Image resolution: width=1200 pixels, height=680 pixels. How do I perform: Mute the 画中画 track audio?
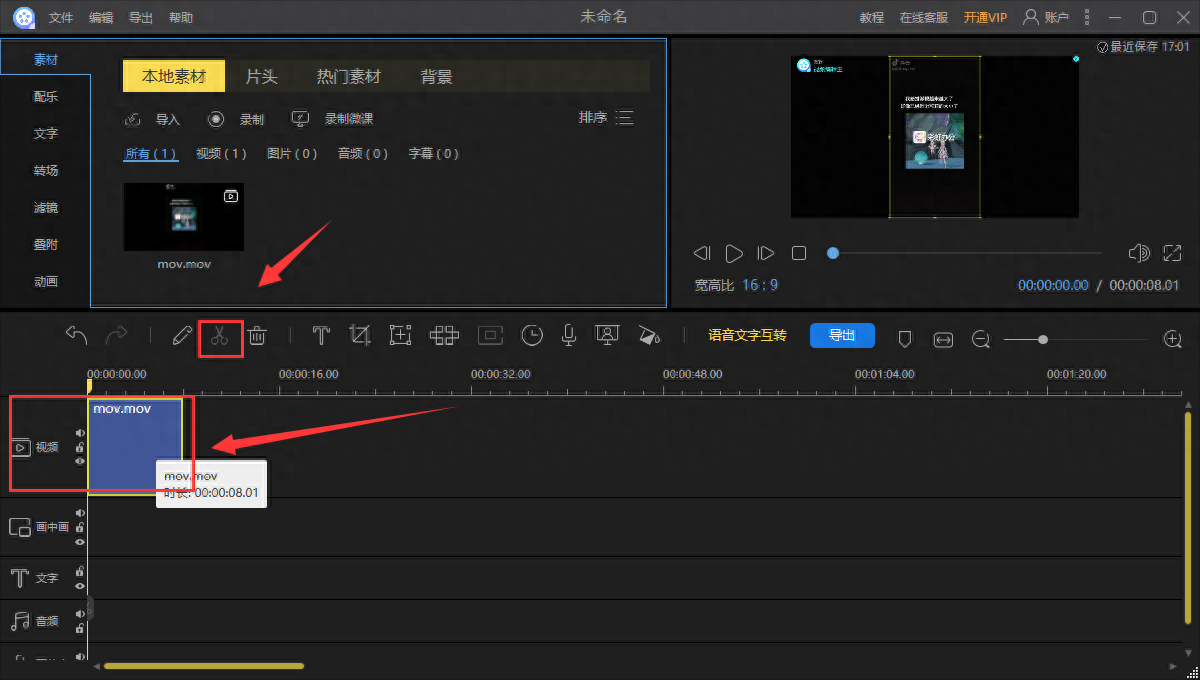click(x=80, y=513)
